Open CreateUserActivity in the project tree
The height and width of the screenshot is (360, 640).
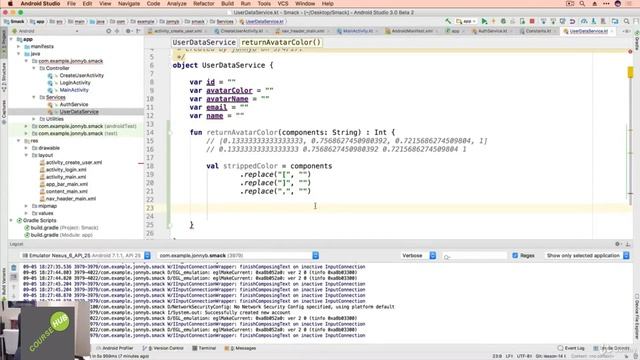point(82,76)
